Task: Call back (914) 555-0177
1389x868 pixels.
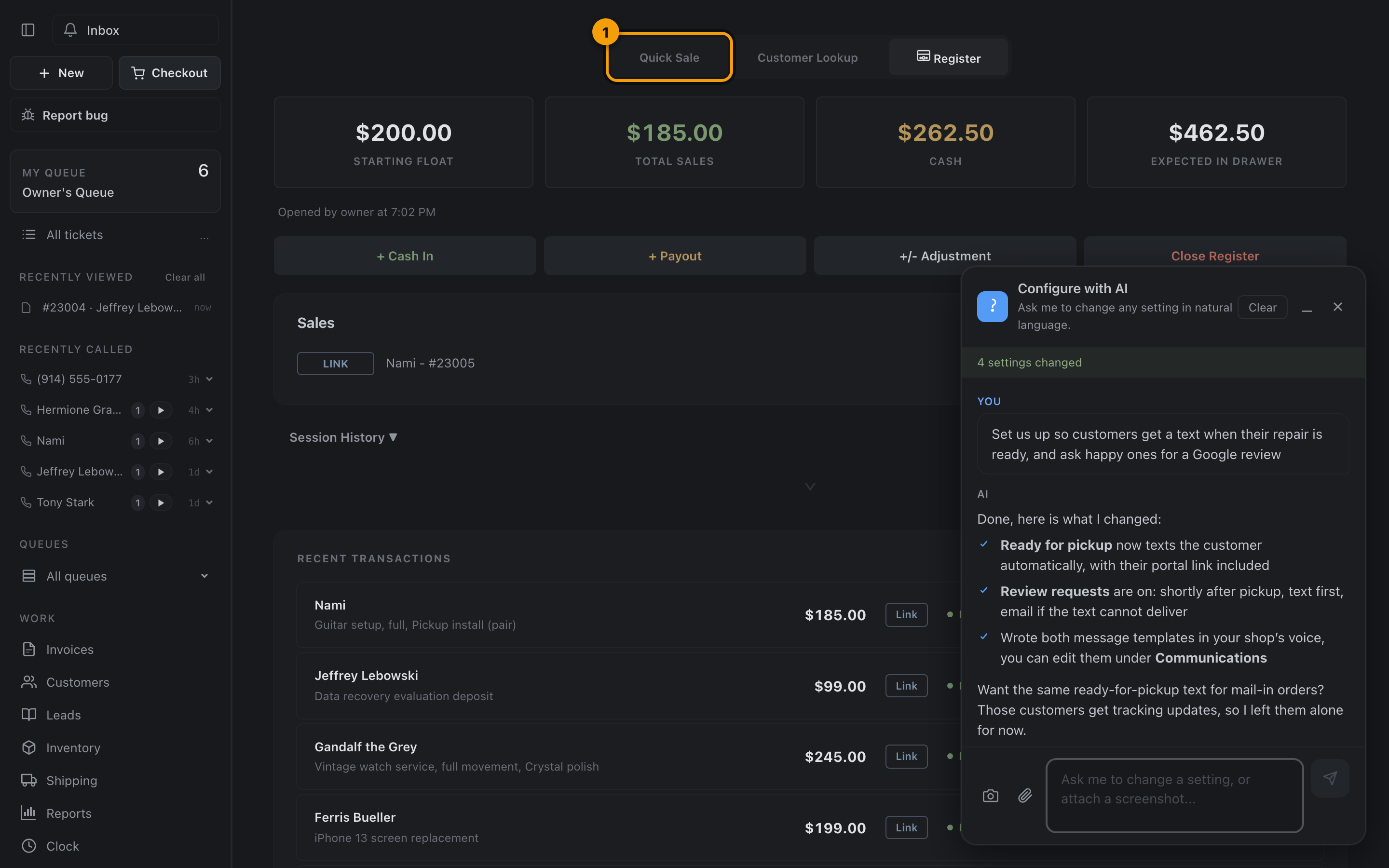Action: 79,379
